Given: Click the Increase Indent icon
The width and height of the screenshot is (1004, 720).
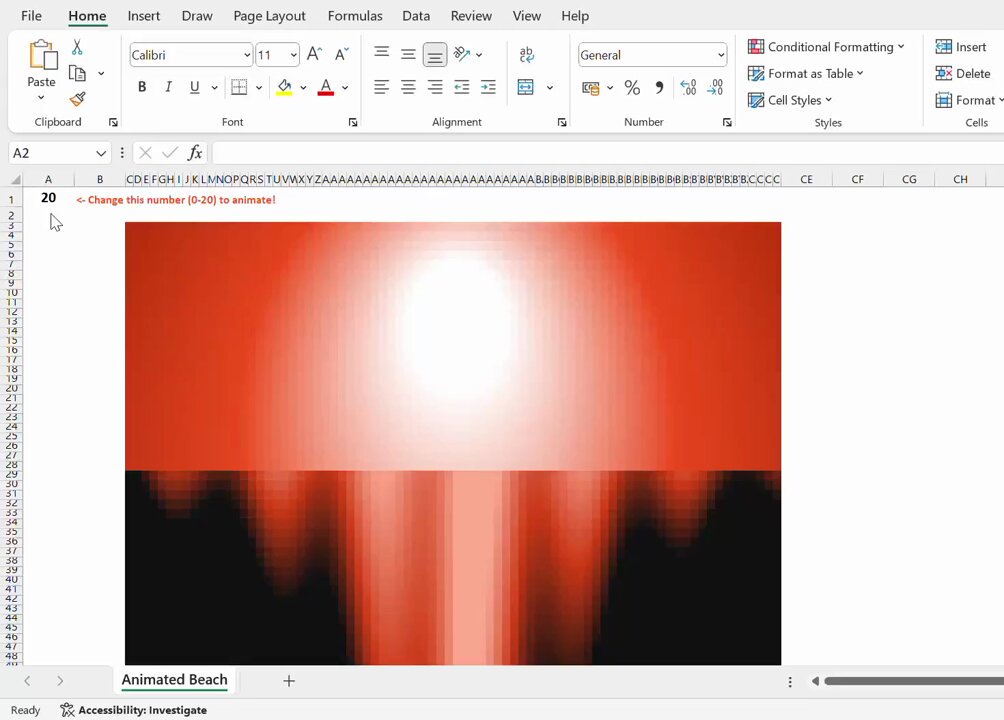Looking at the screenshot, I should coord(489,87).
